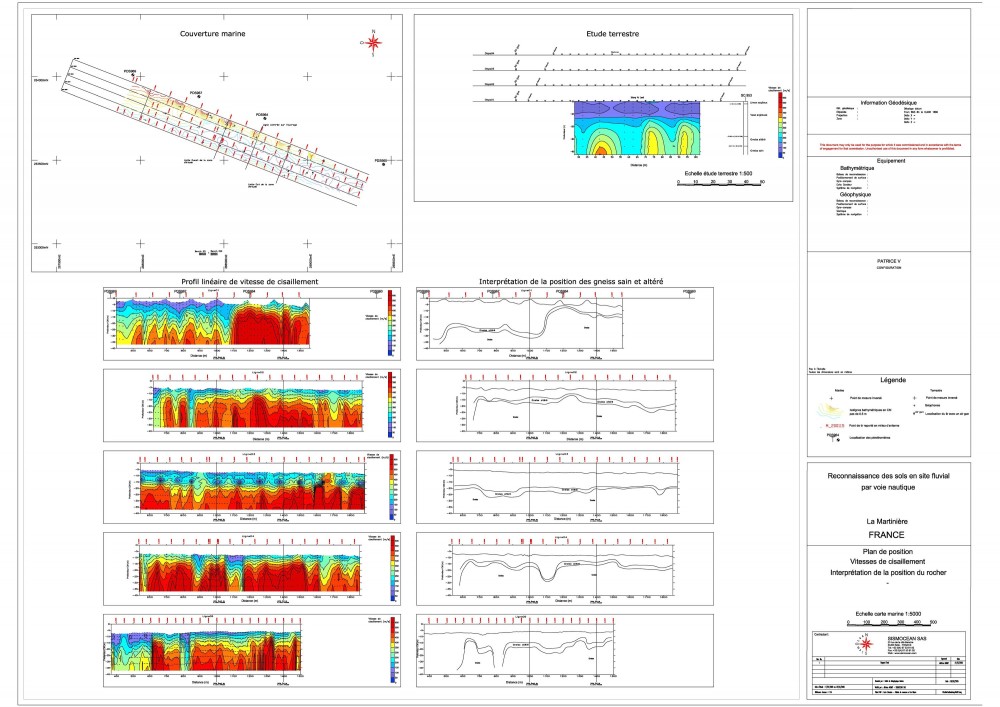Click the red north compass rose
This screenshot has width=1000, height=707.
click(x=372, y=42)
